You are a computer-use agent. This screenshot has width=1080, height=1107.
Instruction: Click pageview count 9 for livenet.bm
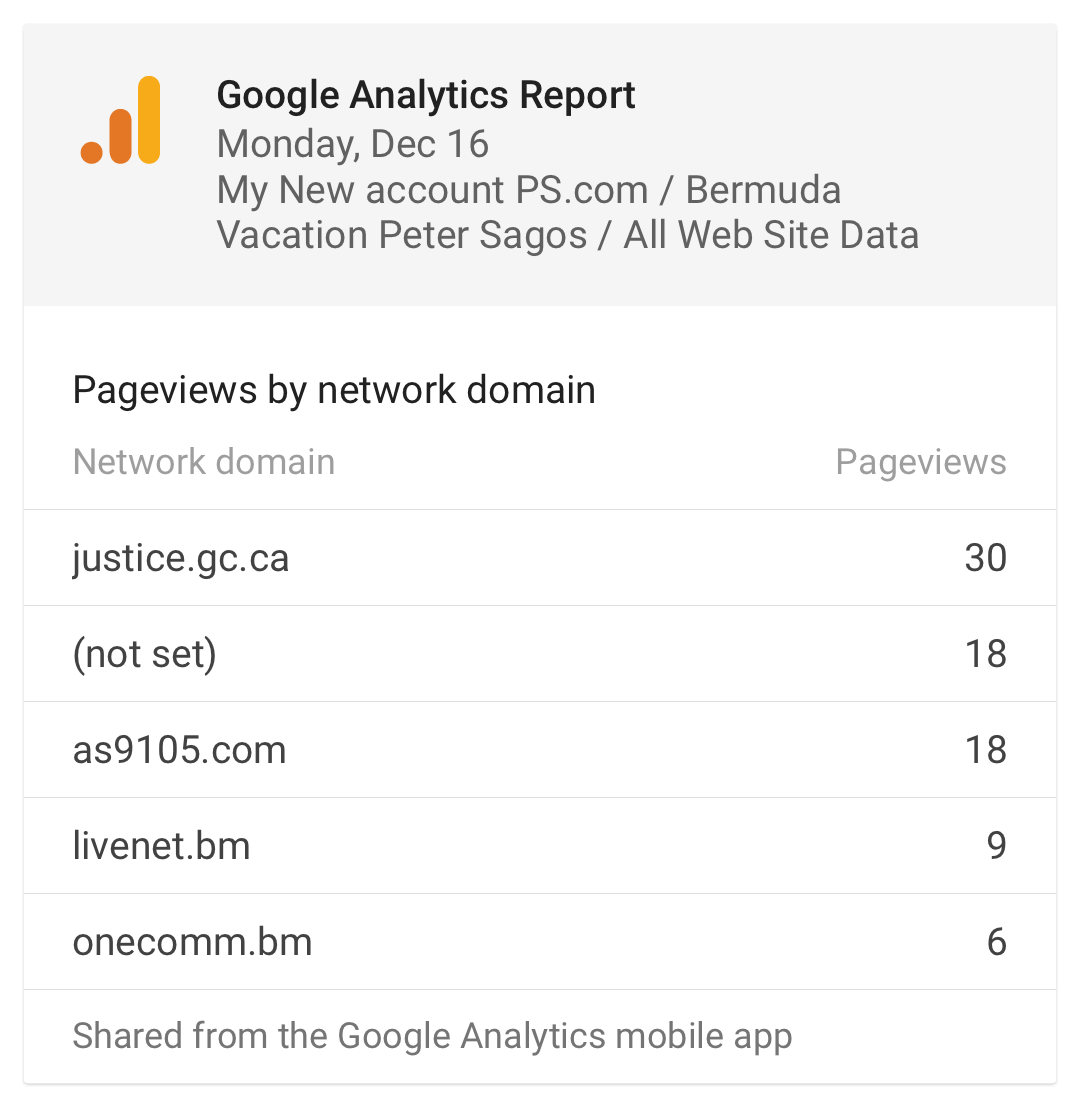(996, 846)
